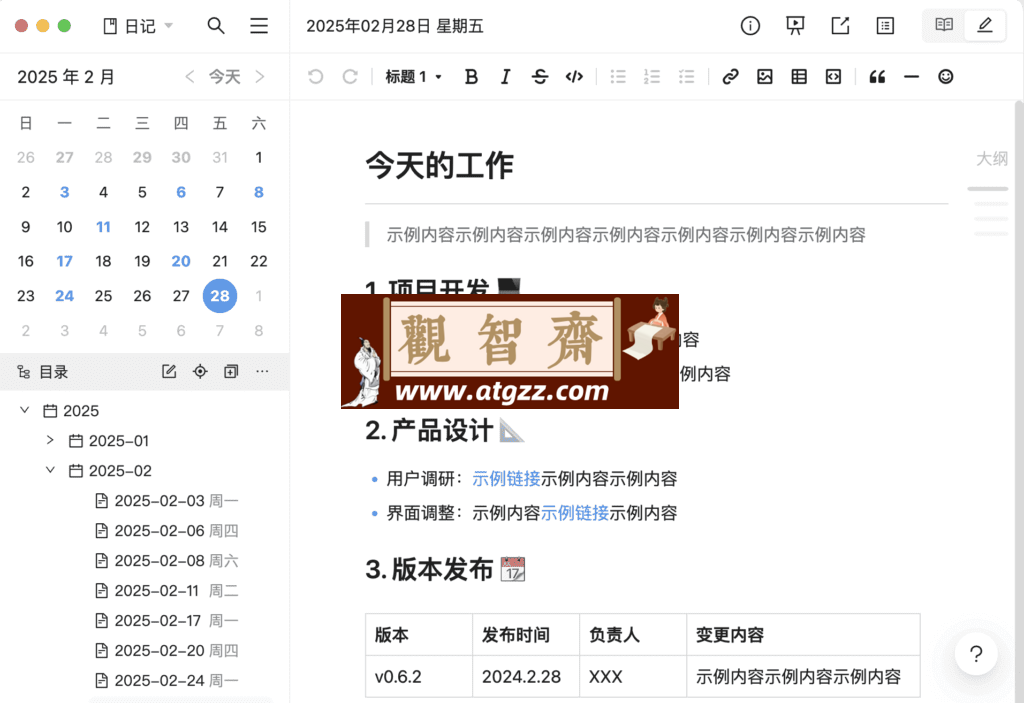Collapse the 2025-02 folder
Viewport: 1024px width, 703px height.
click(x=50, y=470)
